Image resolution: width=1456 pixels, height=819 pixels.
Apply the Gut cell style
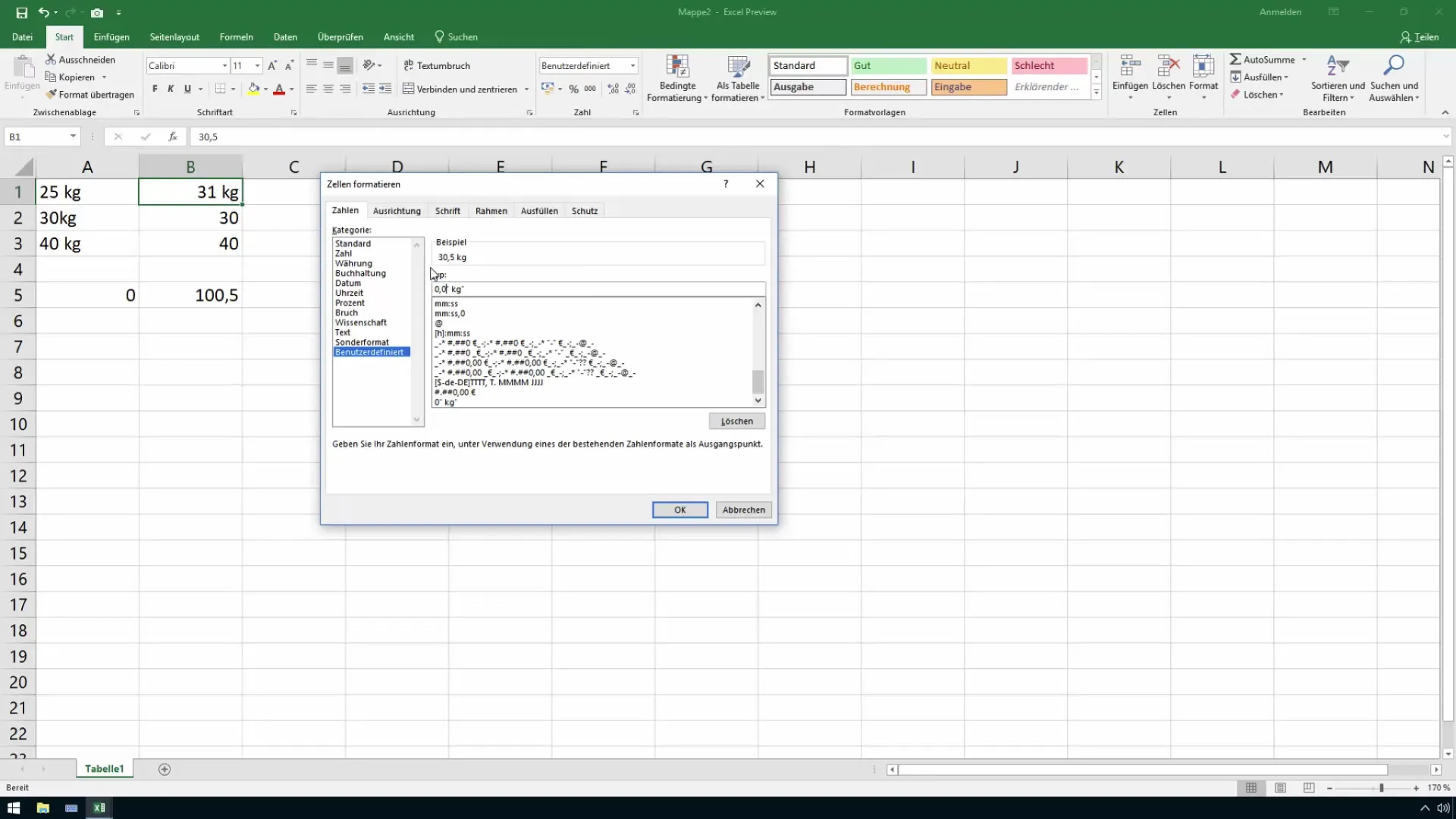[x=888, y=66]
